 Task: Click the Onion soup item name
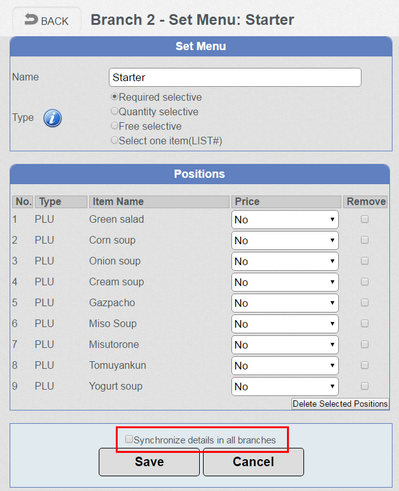pos(115,261)
